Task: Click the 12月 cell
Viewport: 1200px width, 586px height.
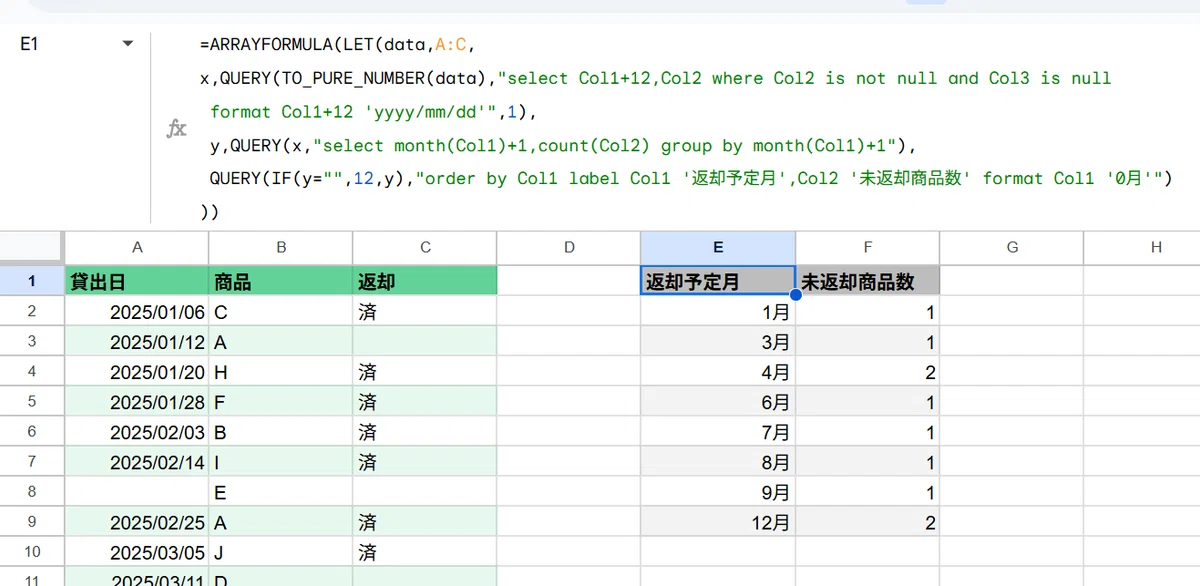Action: click(718, 521)
